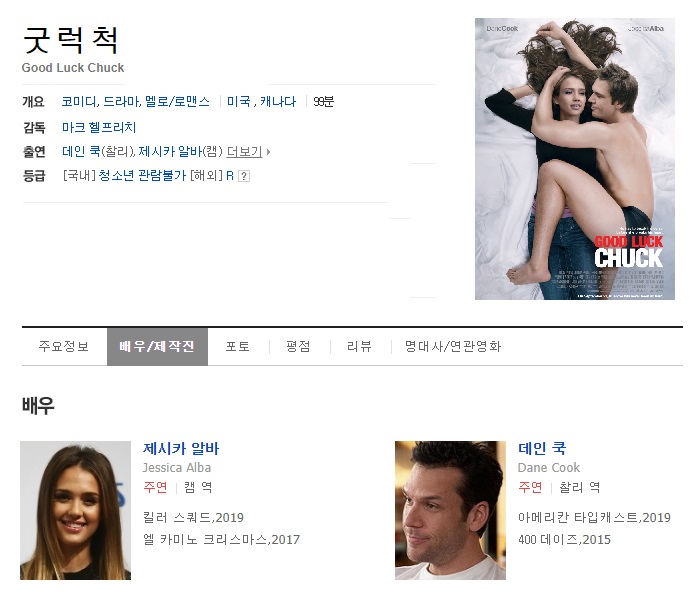
Task: Open the 미국 country link
Action: 238,102
